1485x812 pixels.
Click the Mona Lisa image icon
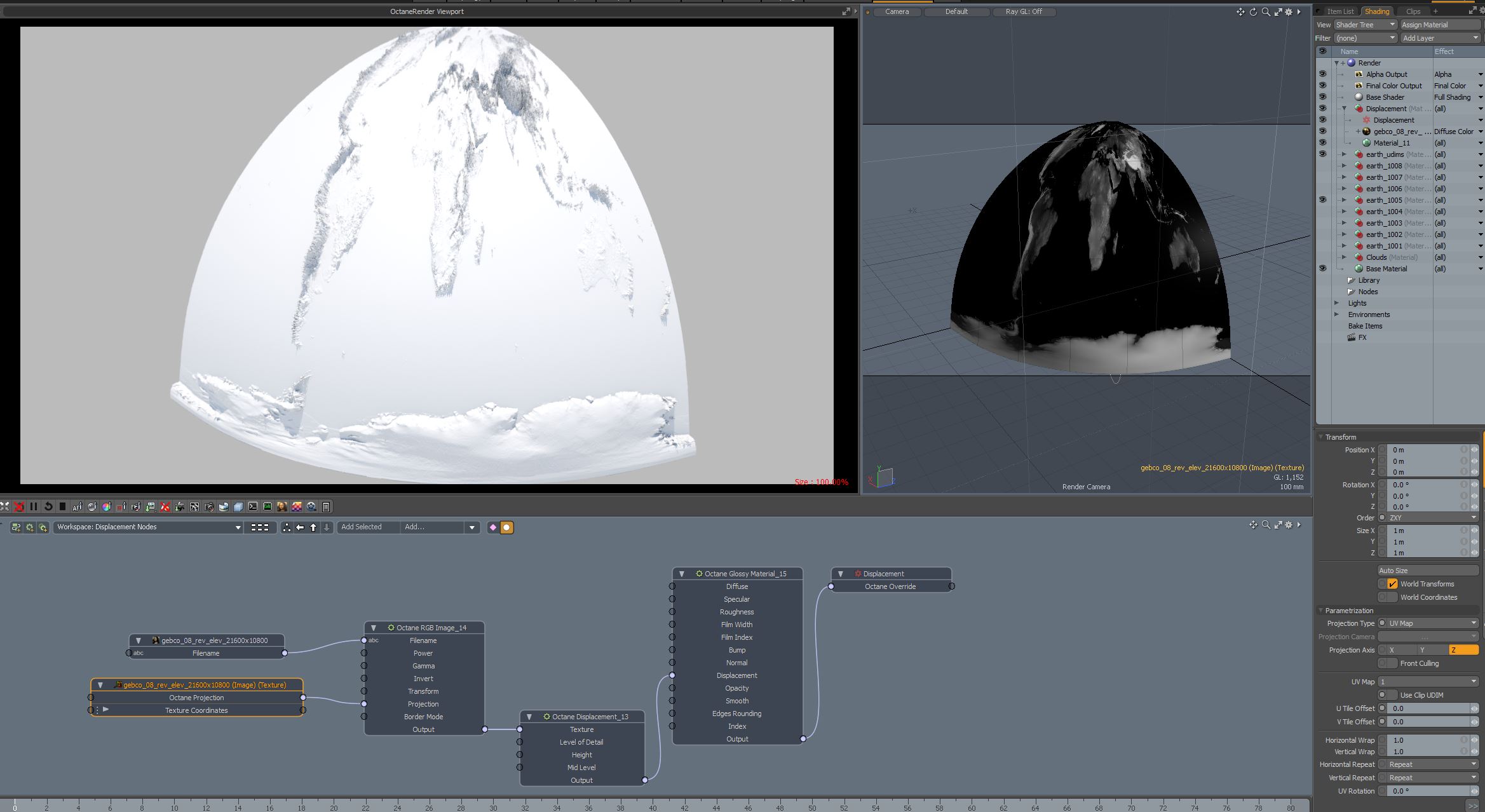282,506
